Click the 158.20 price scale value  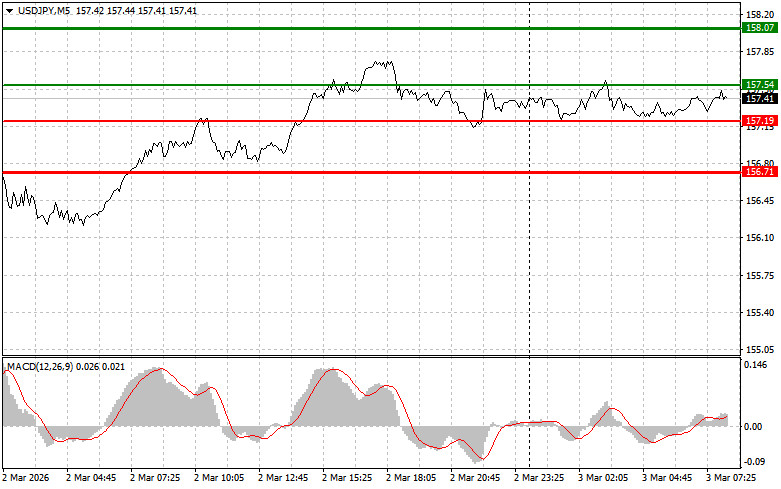point(757,15)
